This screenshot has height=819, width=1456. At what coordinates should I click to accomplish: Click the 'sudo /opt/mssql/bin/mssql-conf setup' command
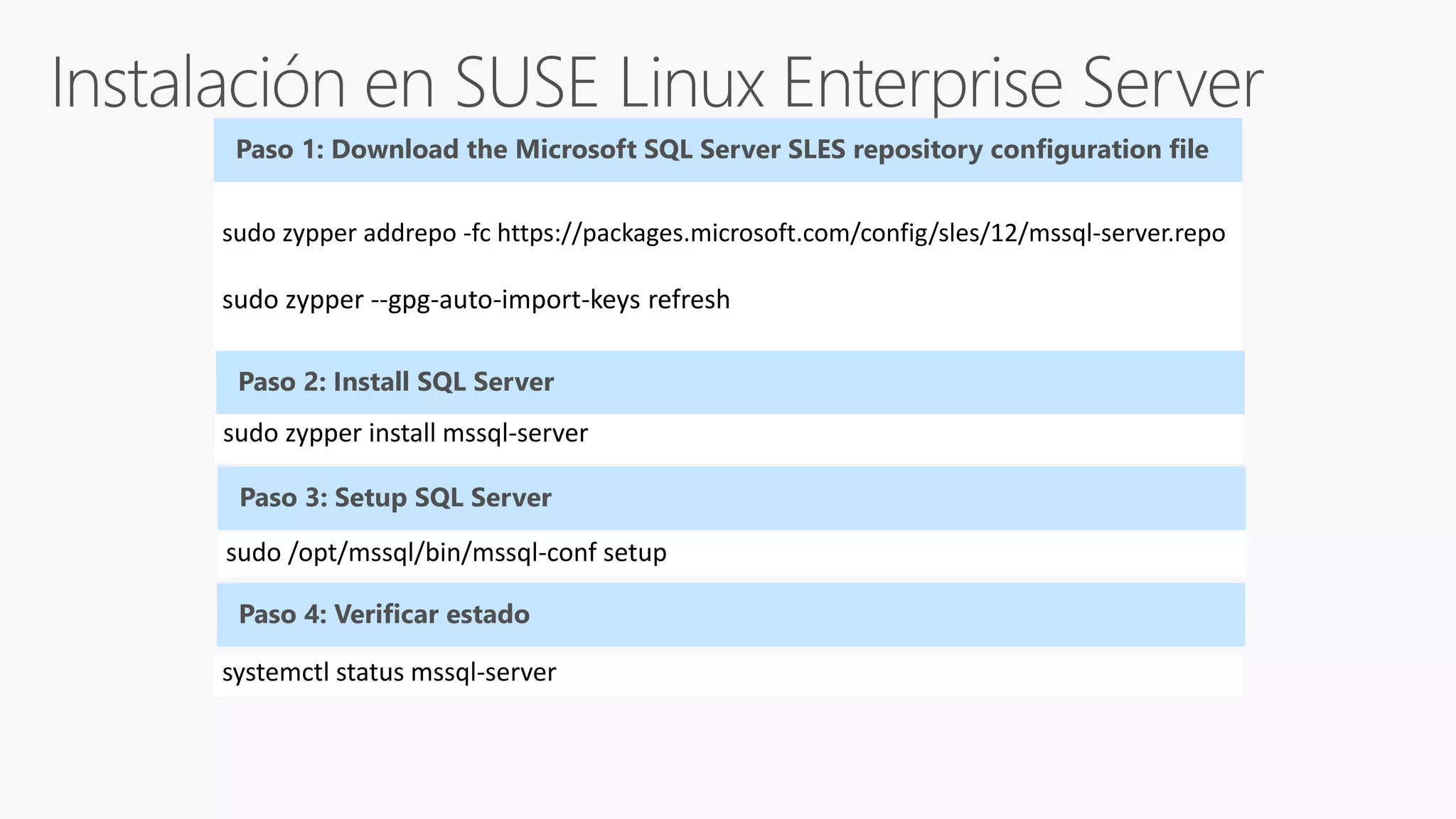pos(446,553)
